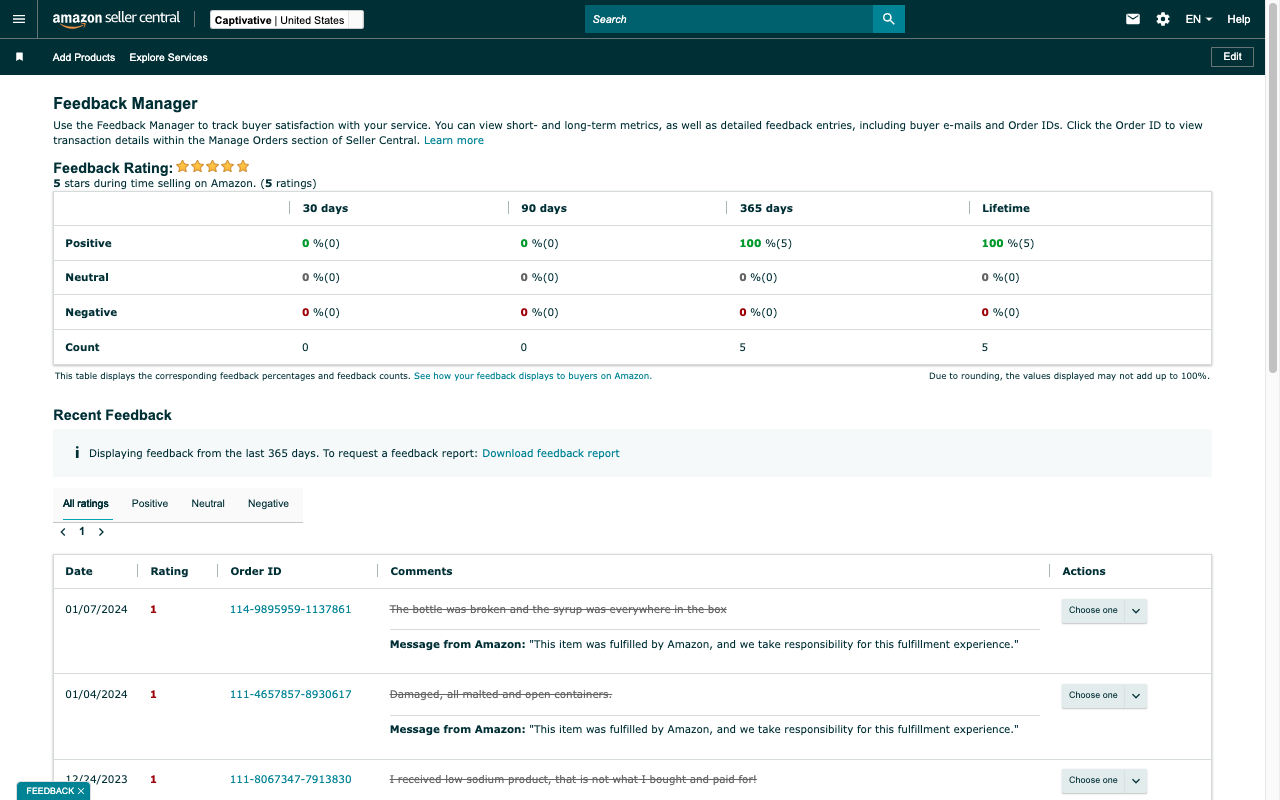Click the Neutral row label
Viewport: 1280px width, 800px height.
coord(87,277)
